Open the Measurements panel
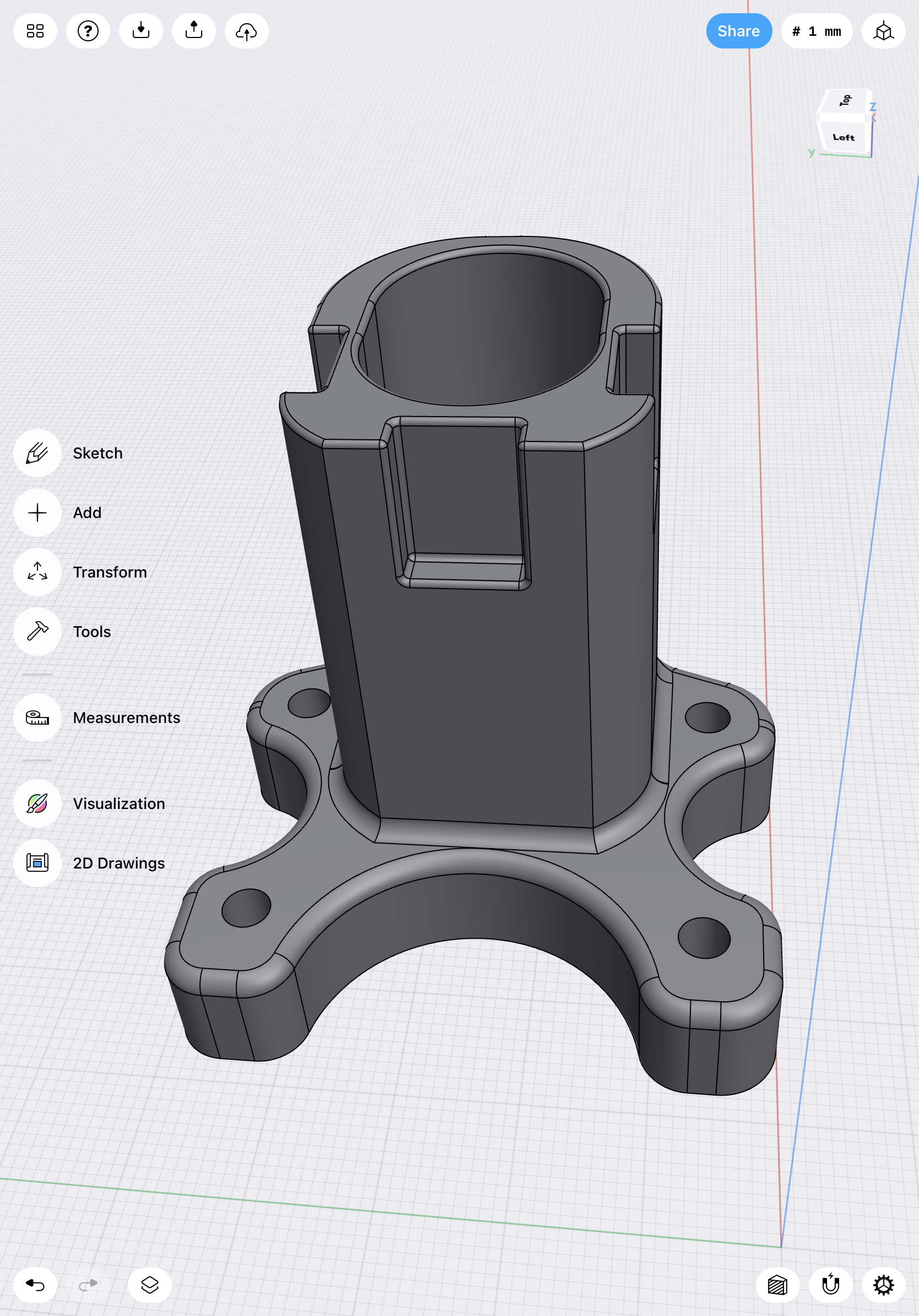 (37, 718)
